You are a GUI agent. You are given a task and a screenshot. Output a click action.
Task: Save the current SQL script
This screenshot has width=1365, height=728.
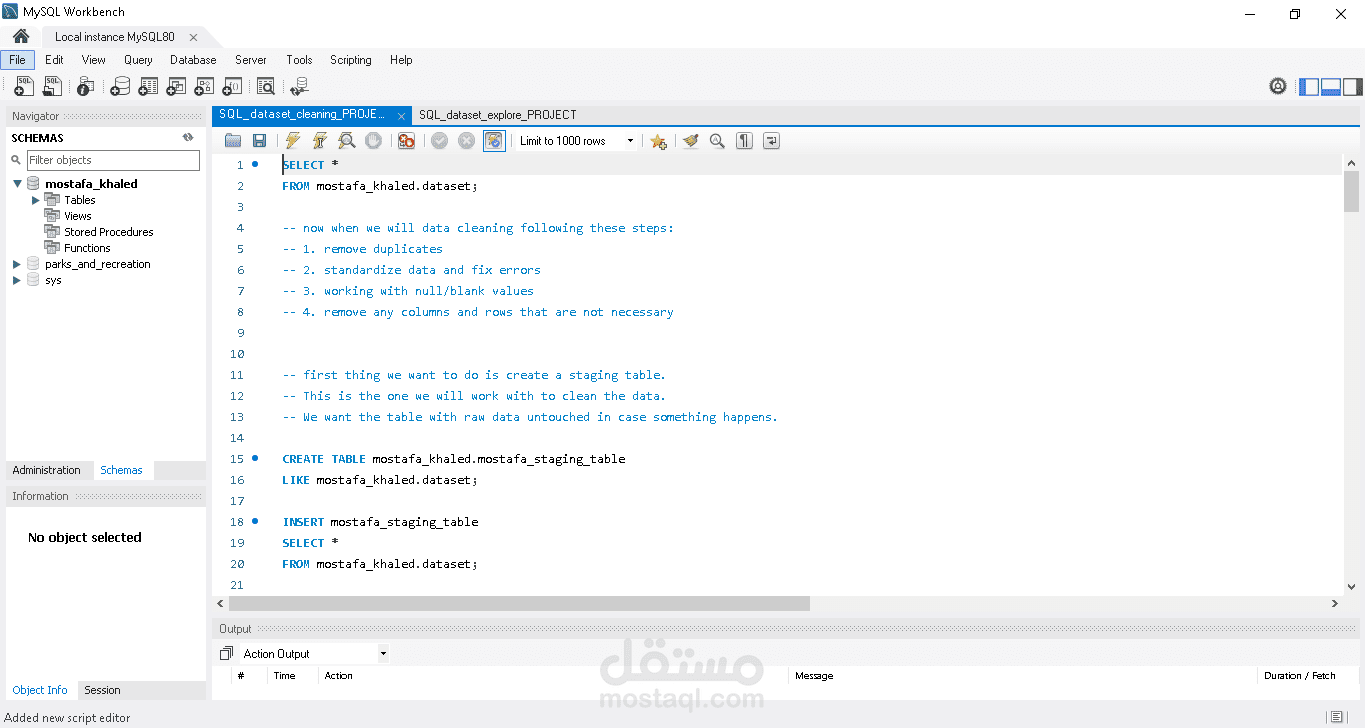(259, 140)
